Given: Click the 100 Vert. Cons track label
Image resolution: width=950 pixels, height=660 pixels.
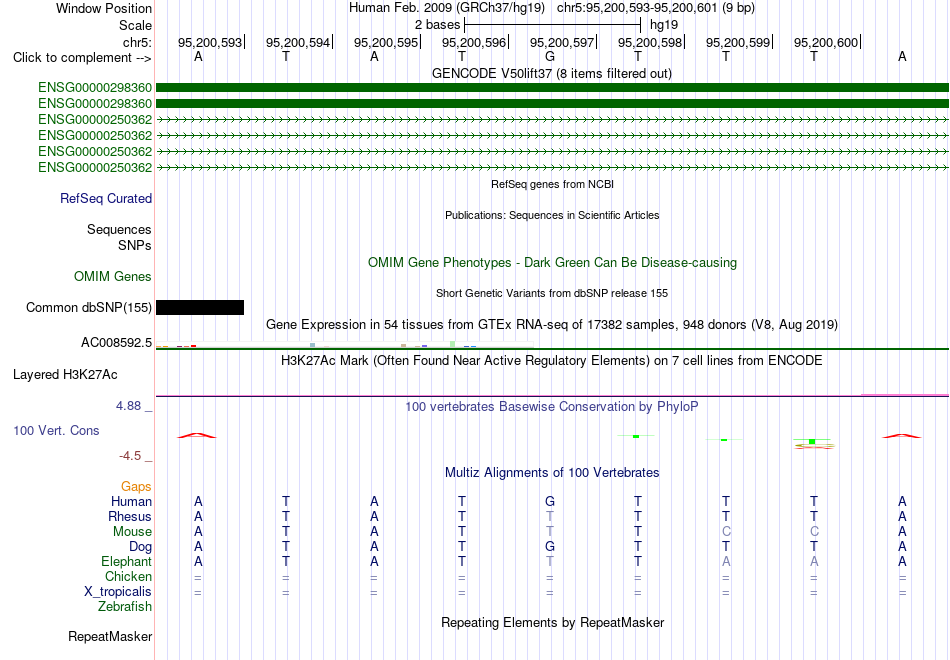Looking at the screenshot, I should point(56,430).
